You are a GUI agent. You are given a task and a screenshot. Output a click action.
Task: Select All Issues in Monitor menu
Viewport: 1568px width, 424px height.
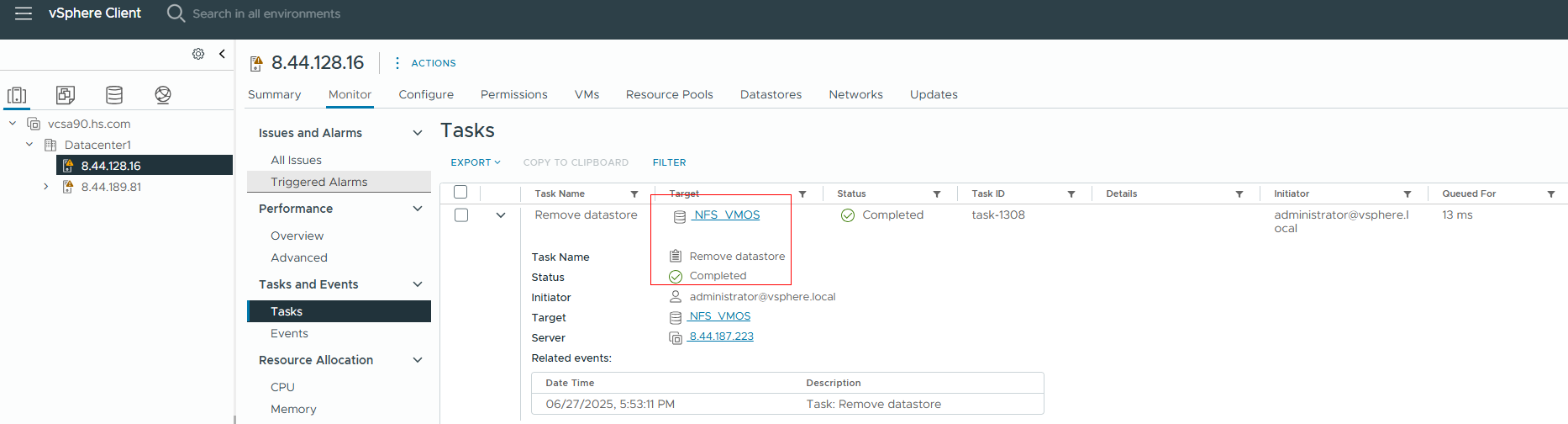point(296,160)
